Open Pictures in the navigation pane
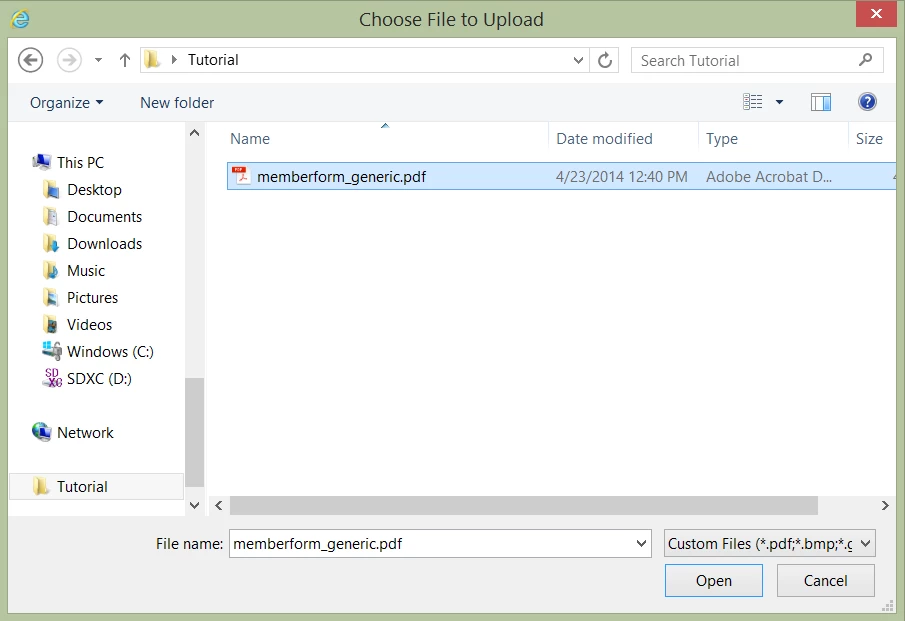This screenshot has height=621, width=905. (92, 298)
